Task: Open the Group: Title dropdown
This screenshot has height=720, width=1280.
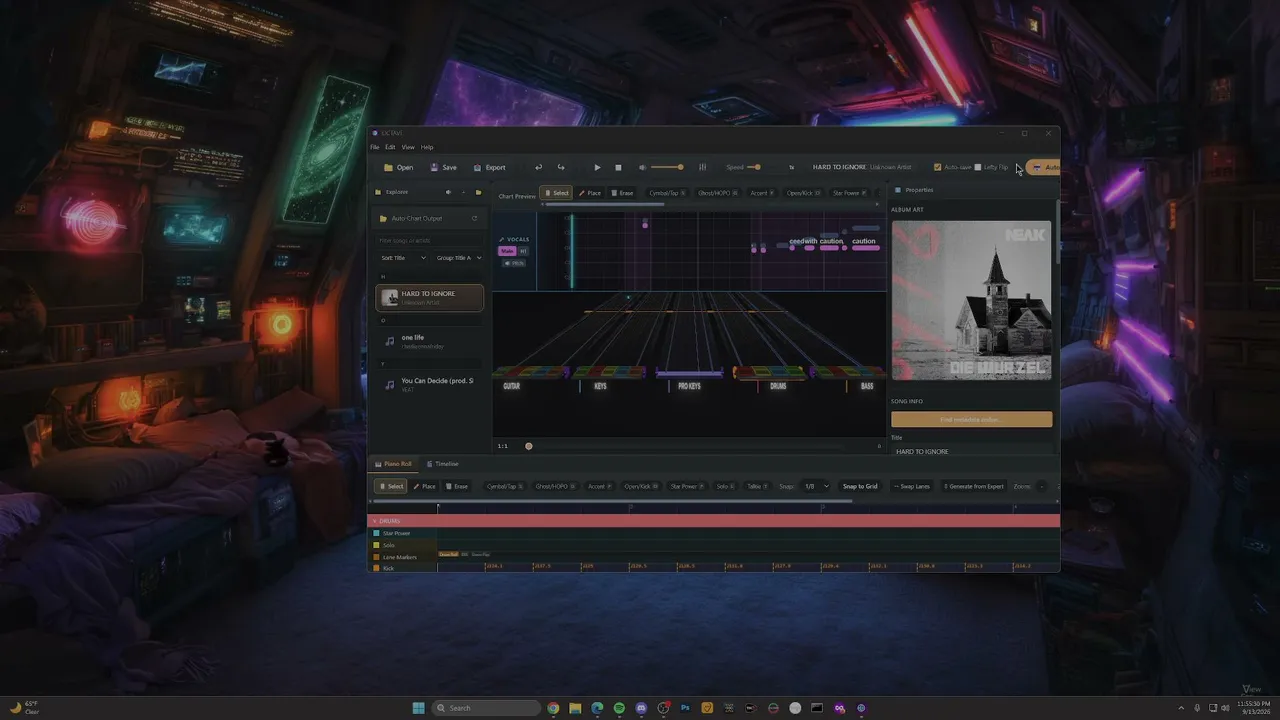Action: (458, 258)
